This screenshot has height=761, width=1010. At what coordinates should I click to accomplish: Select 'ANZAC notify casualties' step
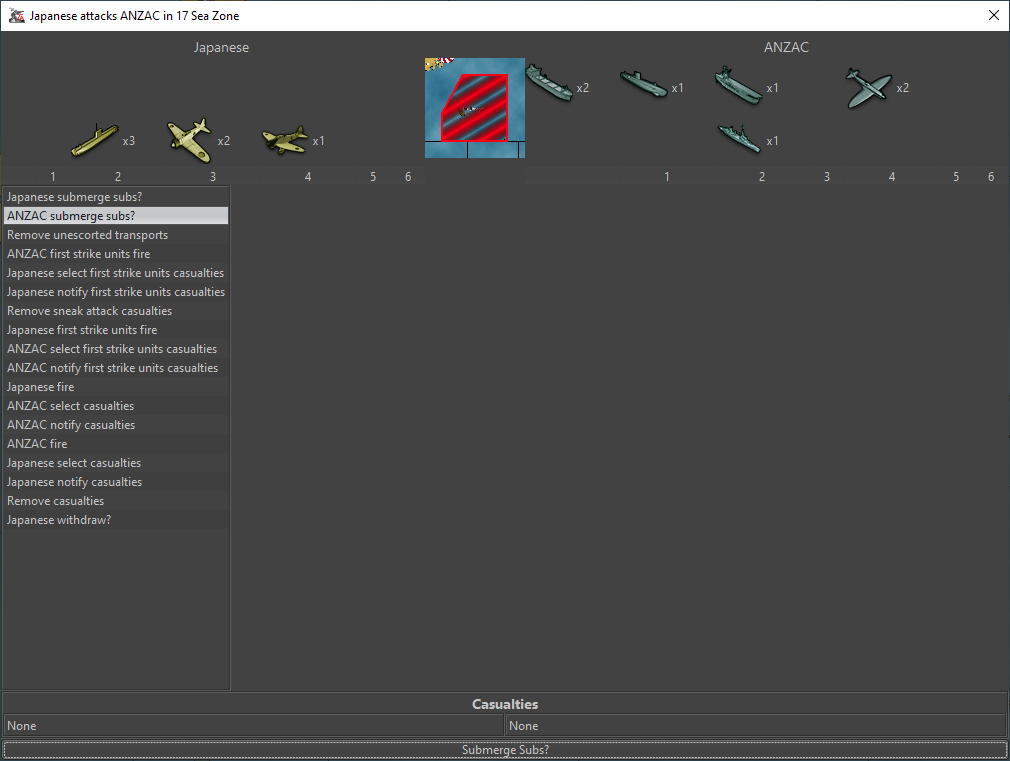116,425
